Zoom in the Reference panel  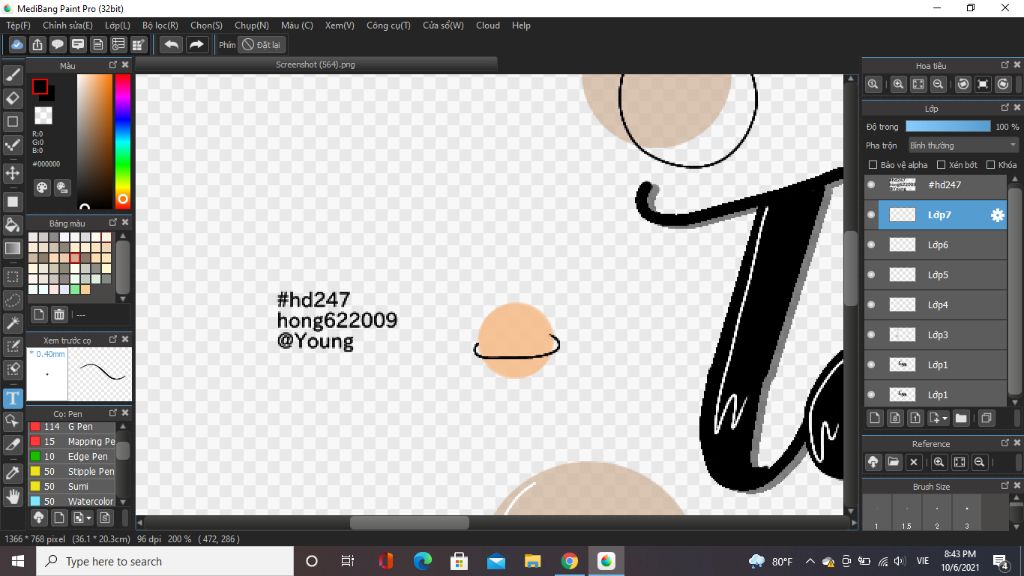(938, 462)
